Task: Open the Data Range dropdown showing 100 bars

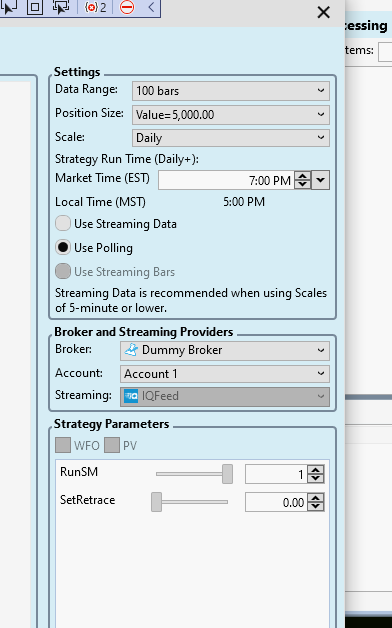Action: [x=231, y=91]
